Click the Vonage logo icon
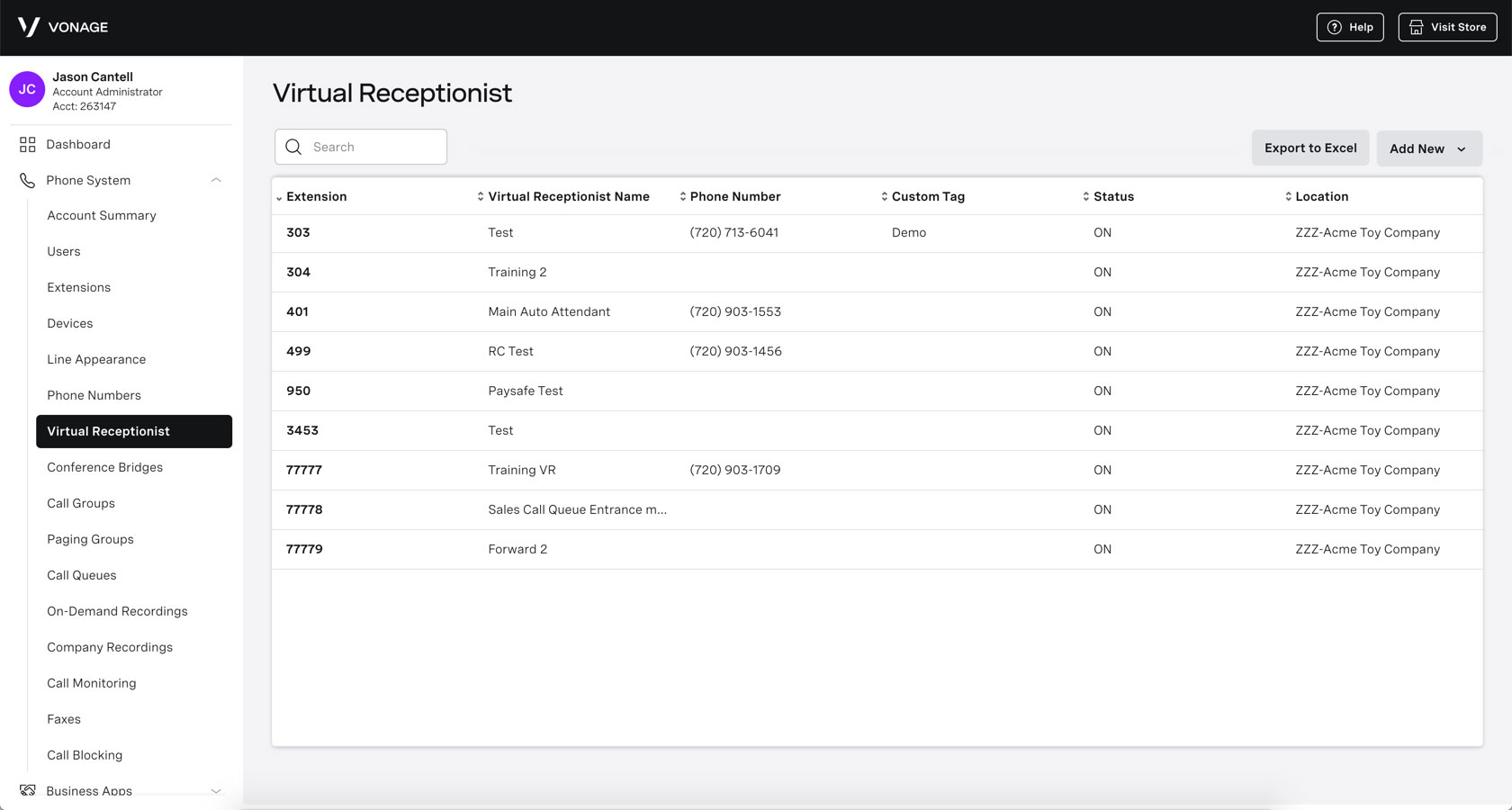 (29, 27)
